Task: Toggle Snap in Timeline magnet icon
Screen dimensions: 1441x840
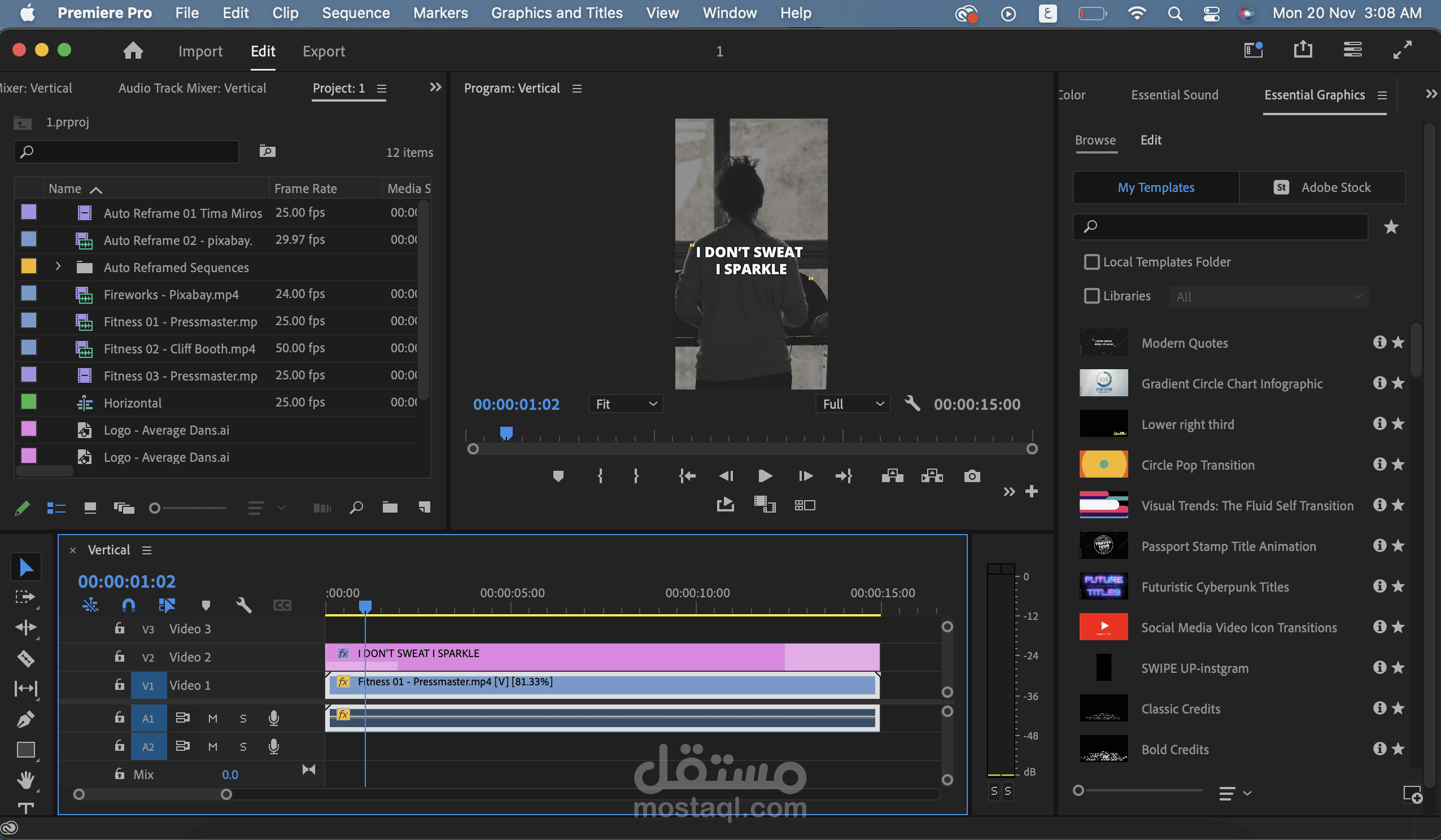Action: point(129,605)
